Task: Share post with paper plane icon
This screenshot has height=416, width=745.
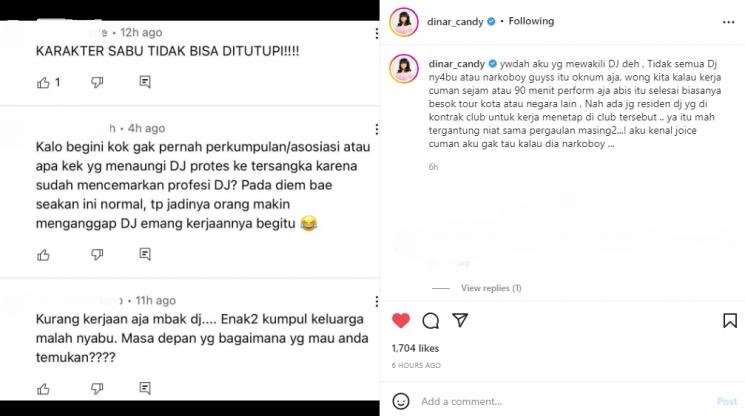Action: point(460,320)
